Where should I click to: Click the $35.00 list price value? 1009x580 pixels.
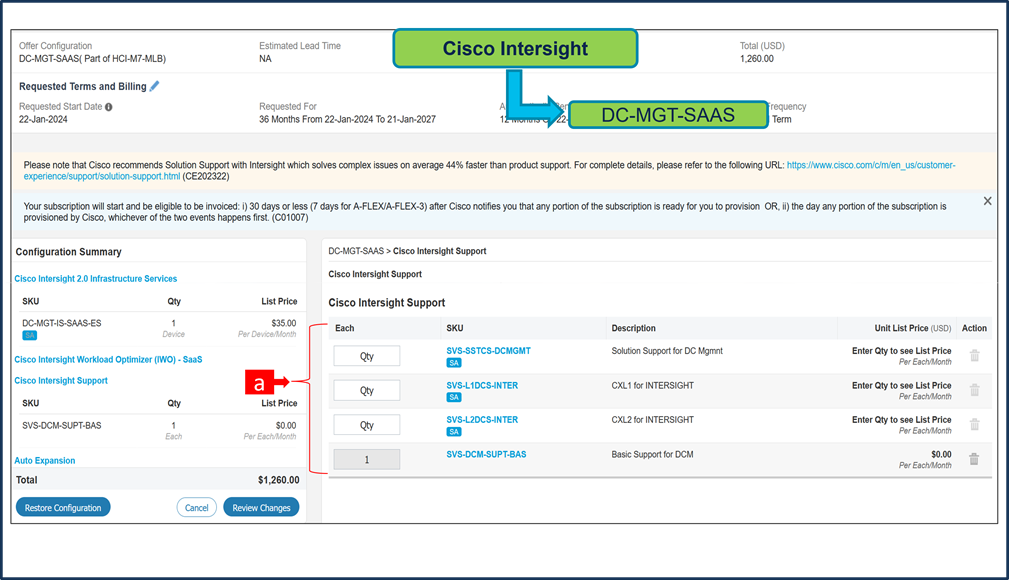[284, 323]
